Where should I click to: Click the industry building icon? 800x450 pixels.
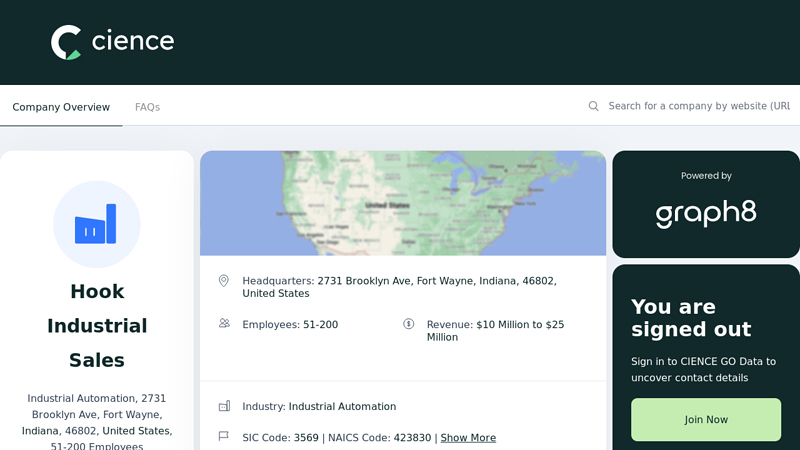point(224,406)
